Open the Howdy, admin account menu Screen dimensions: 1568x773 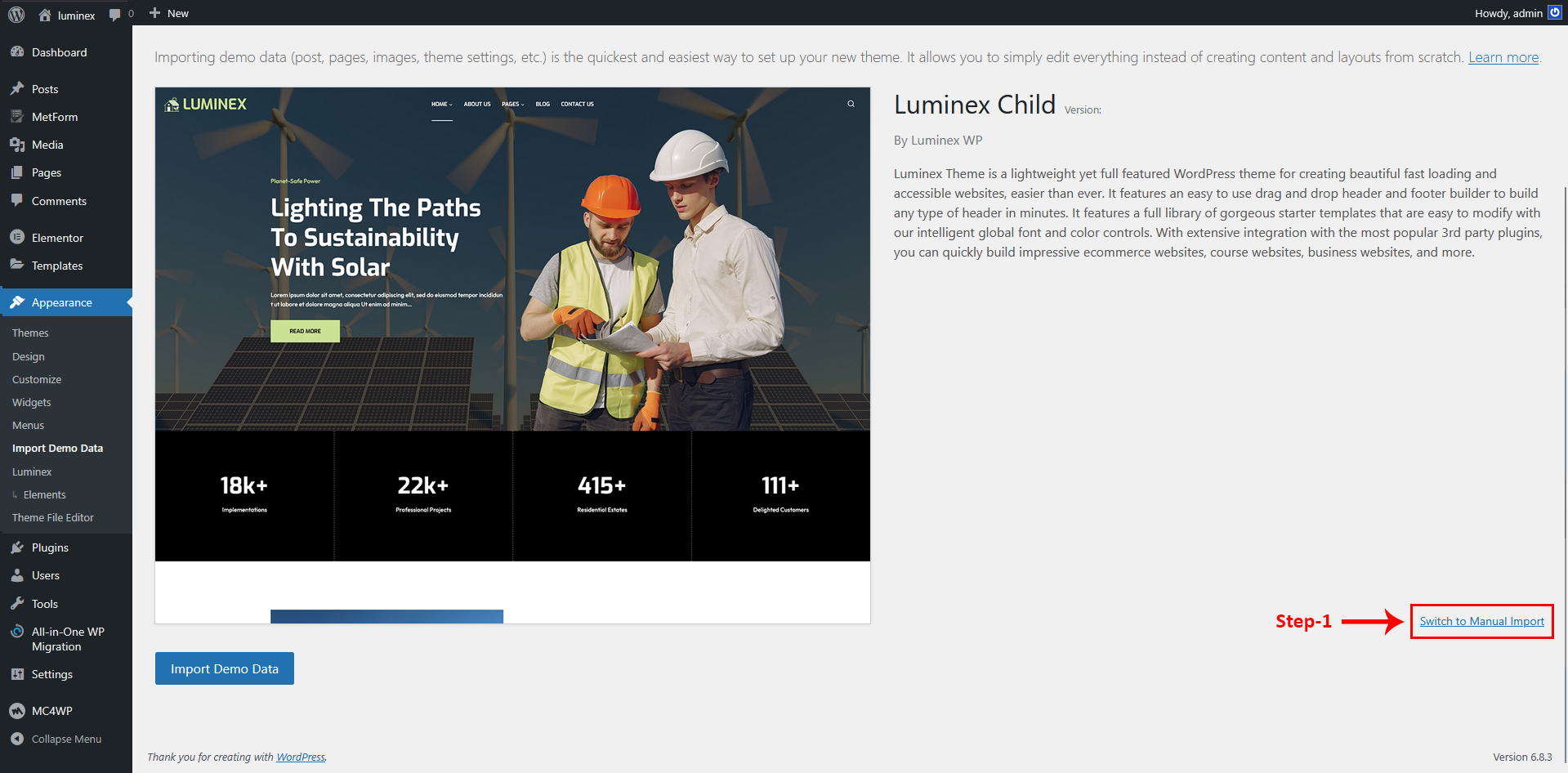[1508, 14]
